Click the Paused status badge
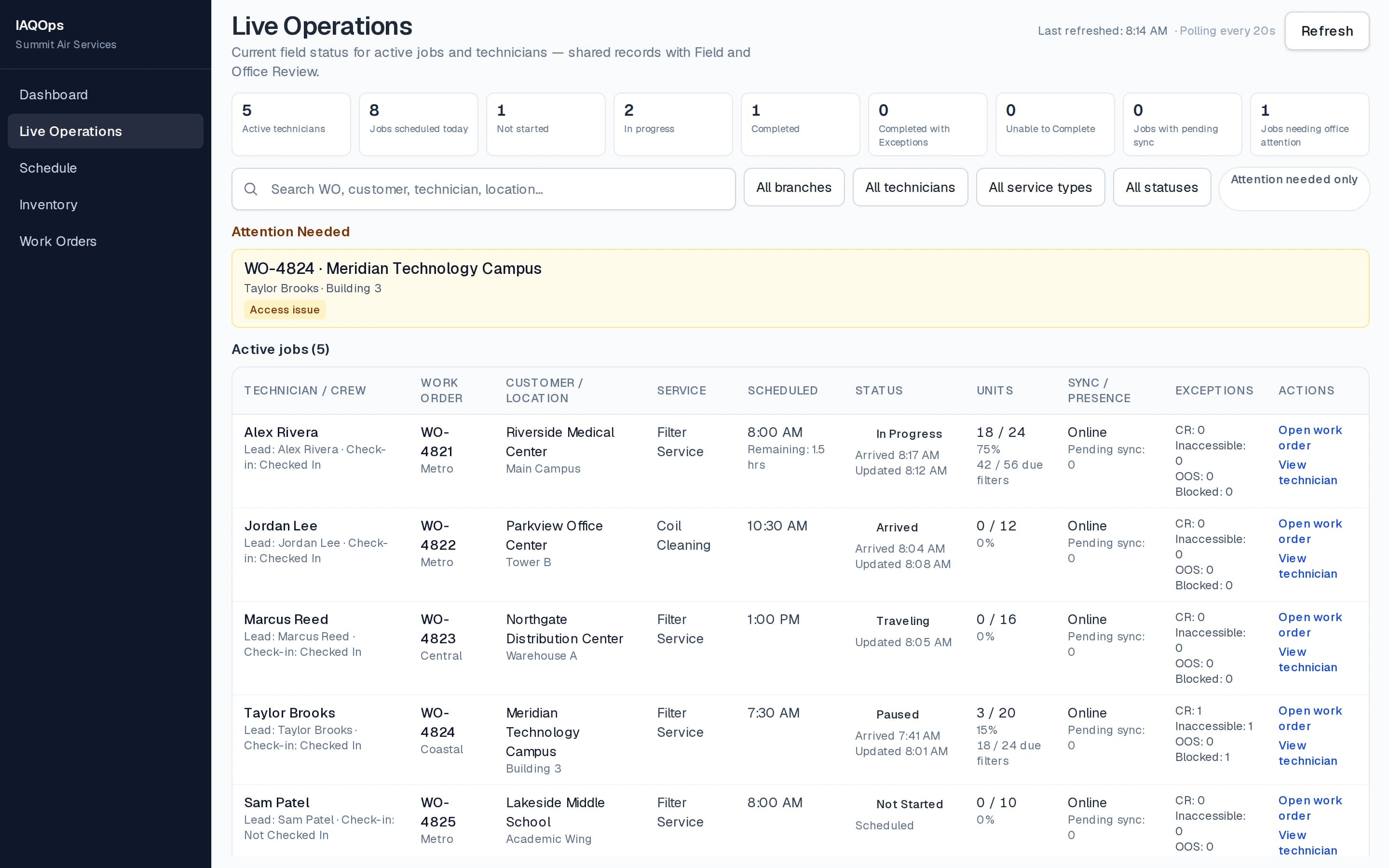This screenshot has height=868, width=1389. click(897, 715)
